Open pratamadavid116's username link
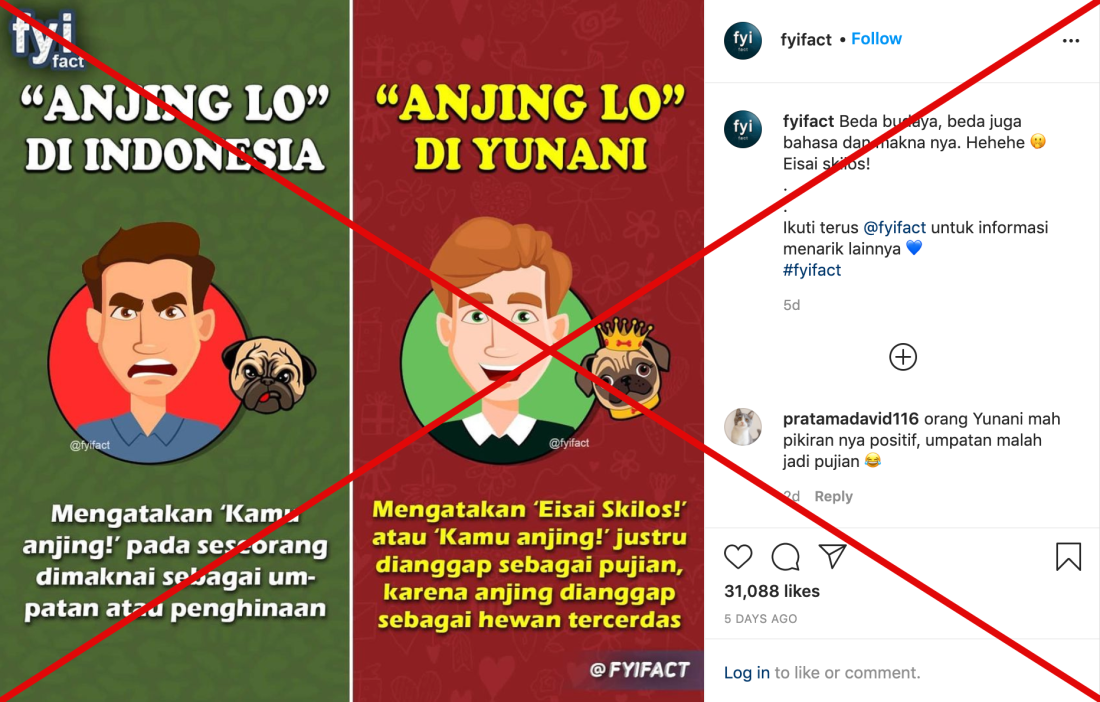The height and width of the screenshot is (702, 1100). pos(851,419)
